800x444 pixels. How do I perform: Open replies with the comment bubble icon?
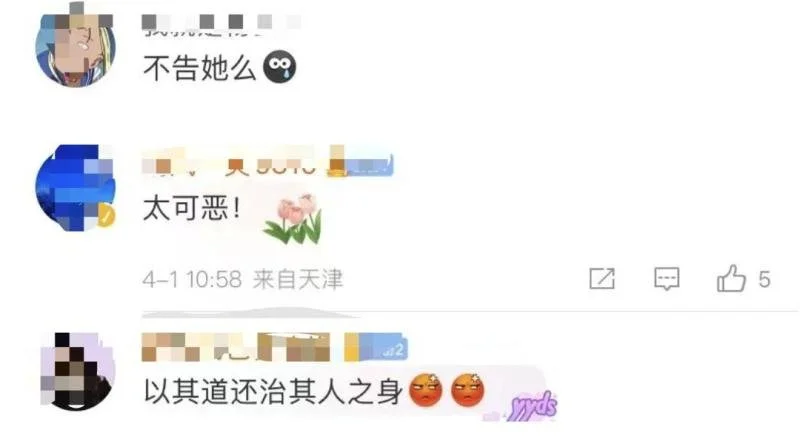(667, 279)
